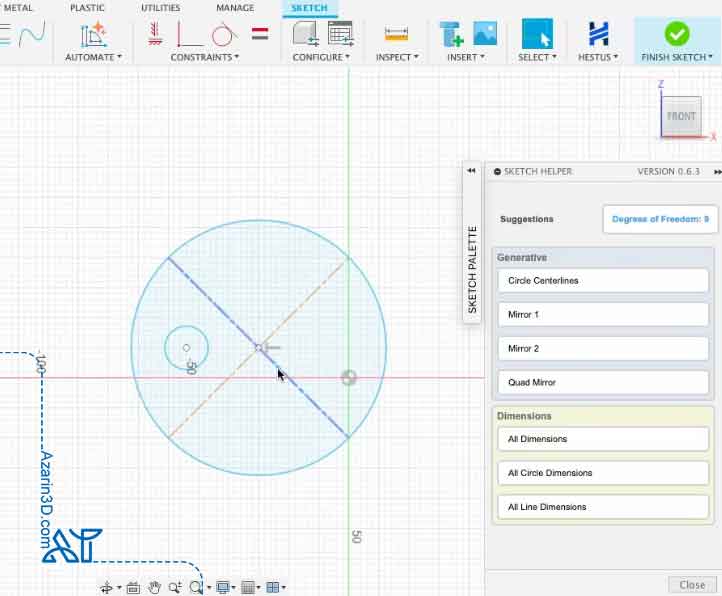Open the Manage tab

[235, 8]
